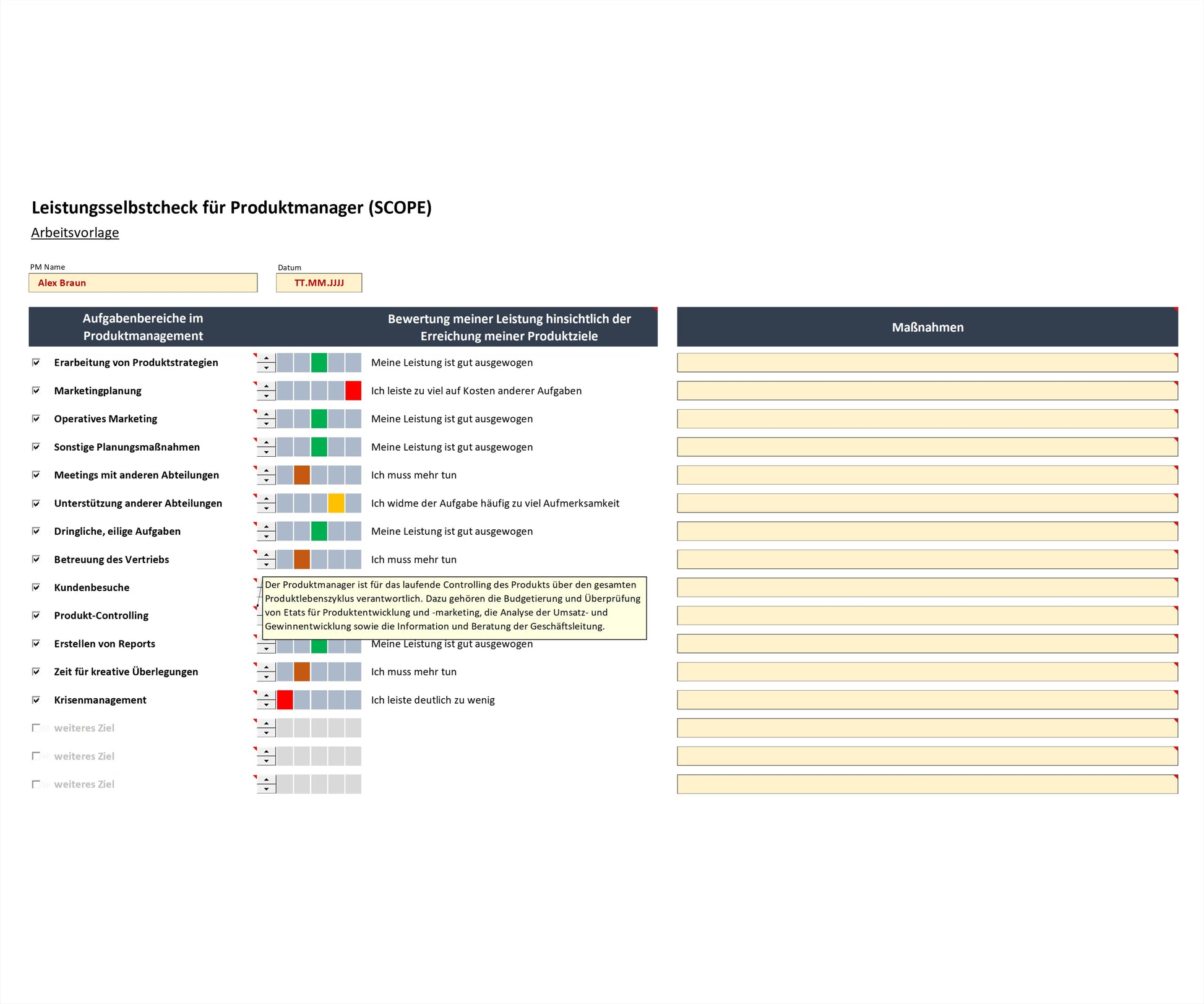
Task: Toggle the Operatives Marketing checkbox
Action: [x=36, y=418]
